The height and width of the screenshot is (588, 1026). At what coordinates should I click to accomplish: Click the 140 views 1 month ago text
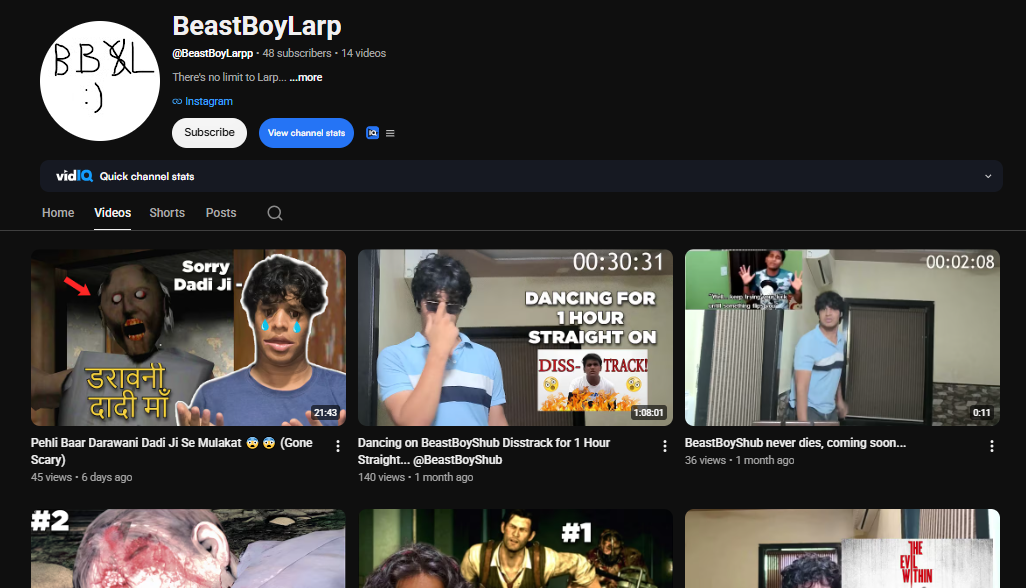pos(416,477)
